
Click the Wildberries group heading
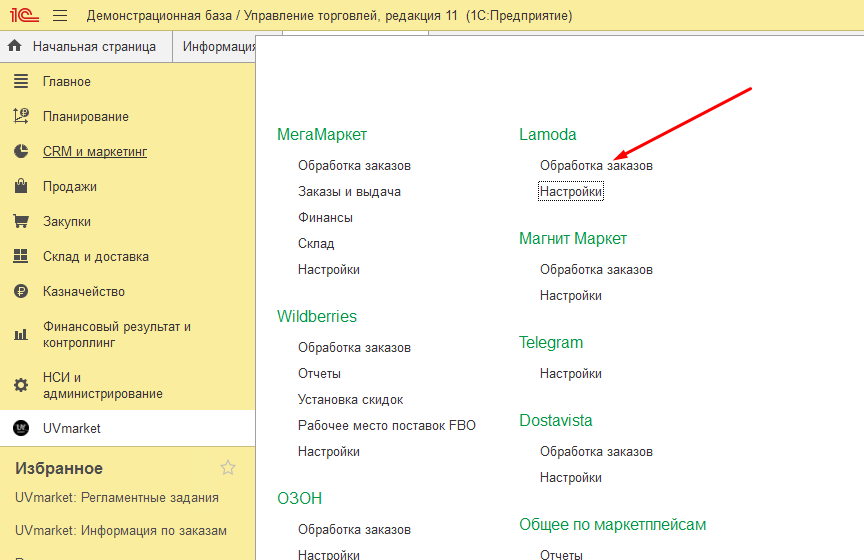317,316
